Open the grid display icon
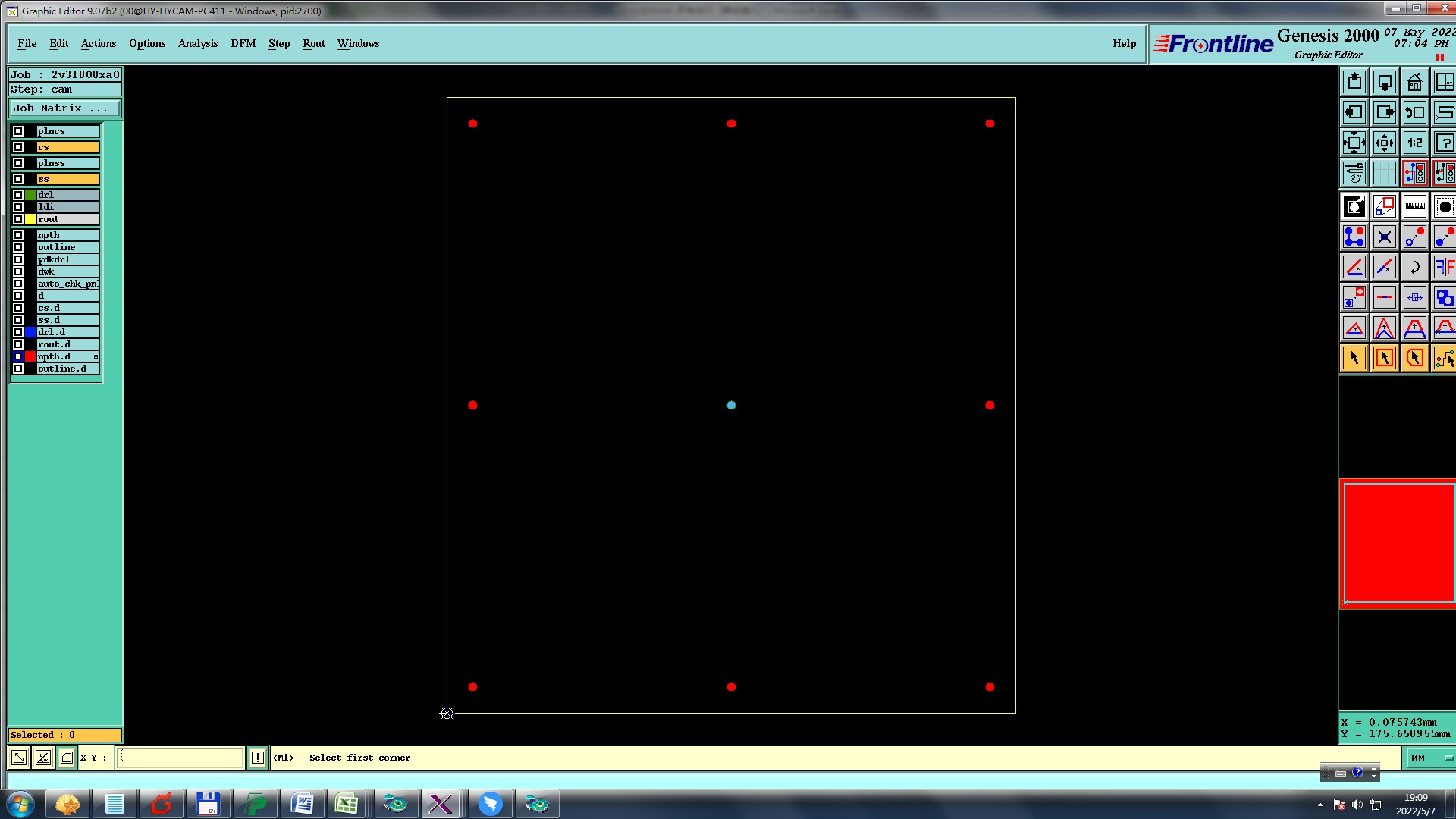Image resolution: width=1456 pixels, height=819 pixels. [x=1384, y=173]
